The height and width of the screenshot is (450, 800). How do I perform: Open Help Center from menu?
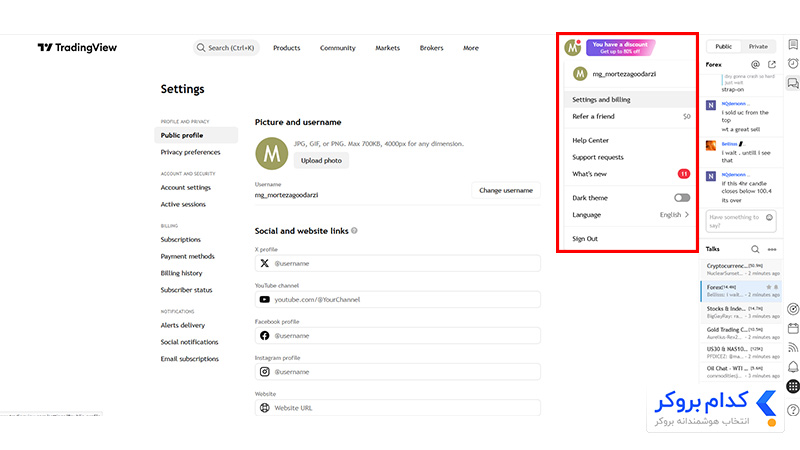pyautogui.click(x=630, y=140)
